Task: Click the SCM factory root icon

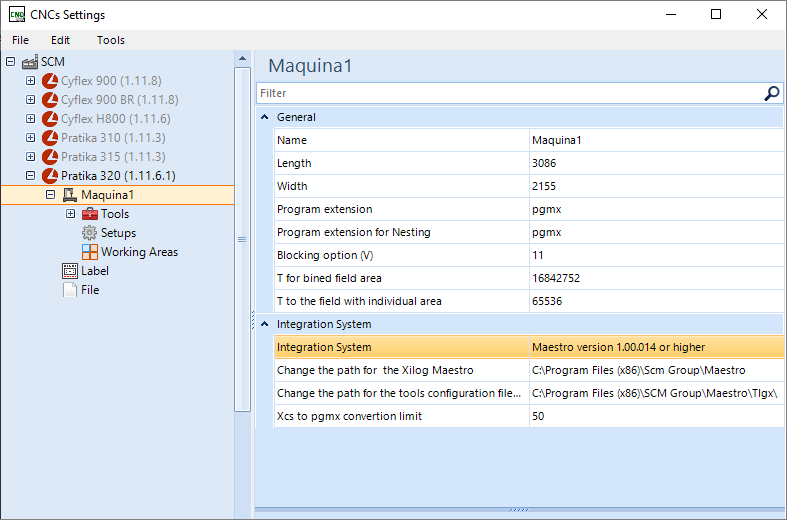Action: (30, 62)
